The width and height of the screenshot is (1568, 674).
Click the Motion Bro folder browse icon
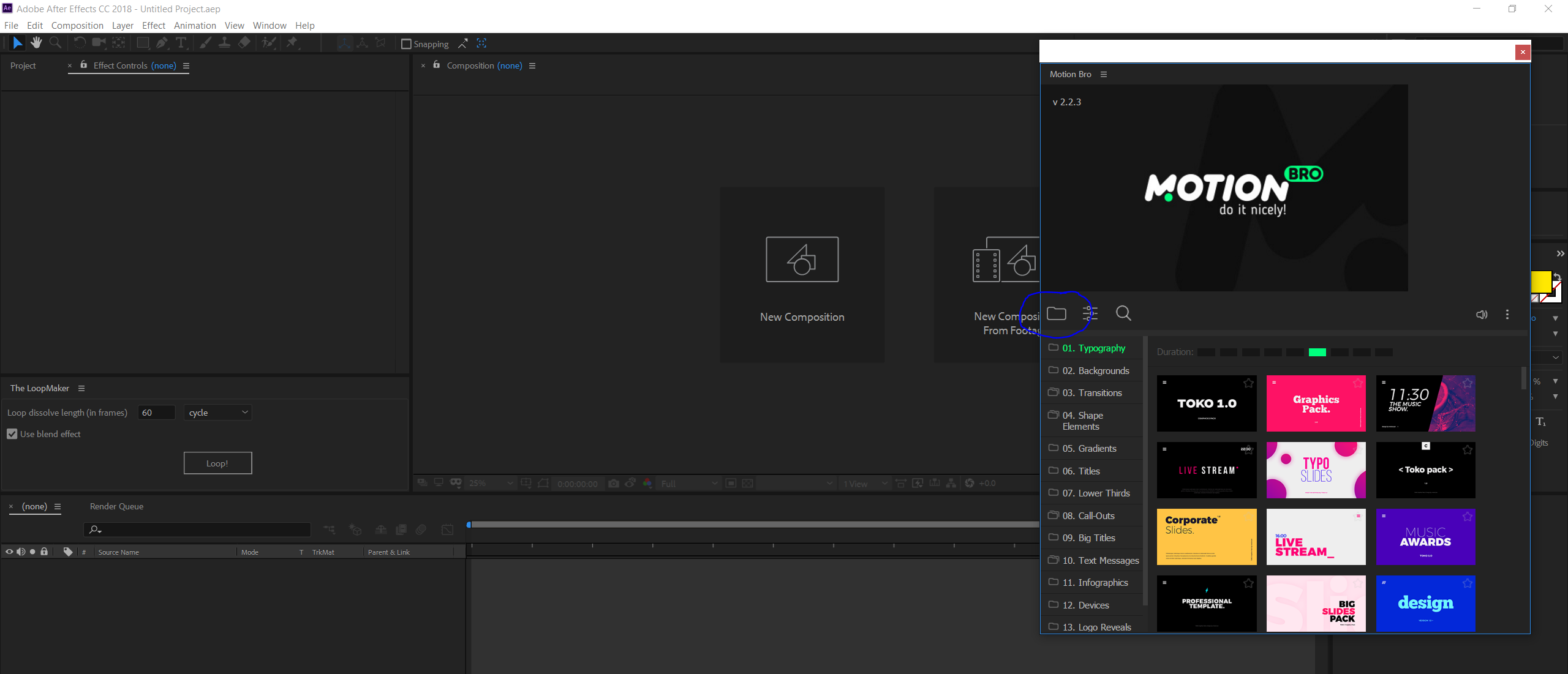(x=1057, y=314)
